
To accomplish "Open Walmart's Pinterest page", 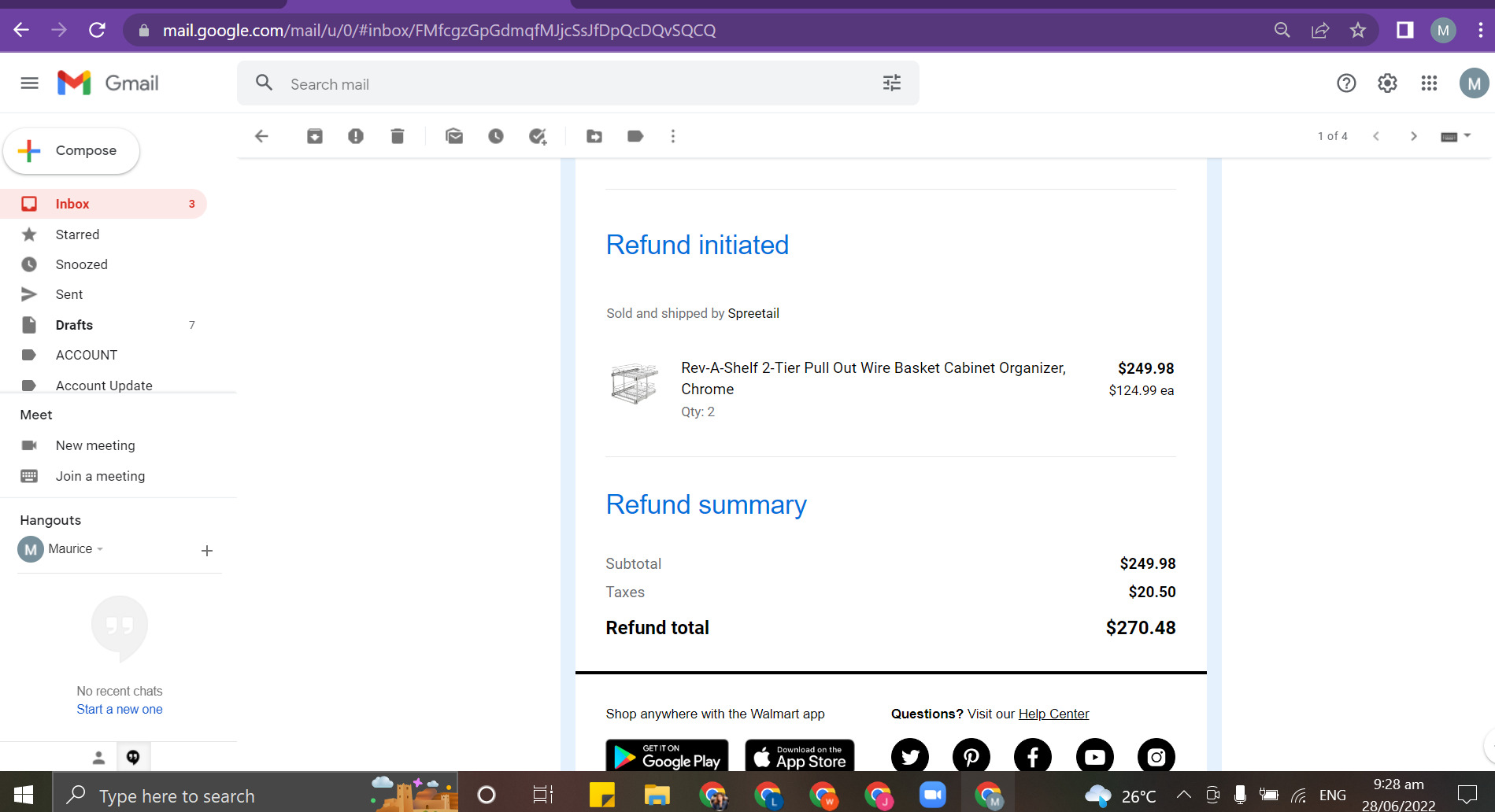I will [x=971, y=756].
